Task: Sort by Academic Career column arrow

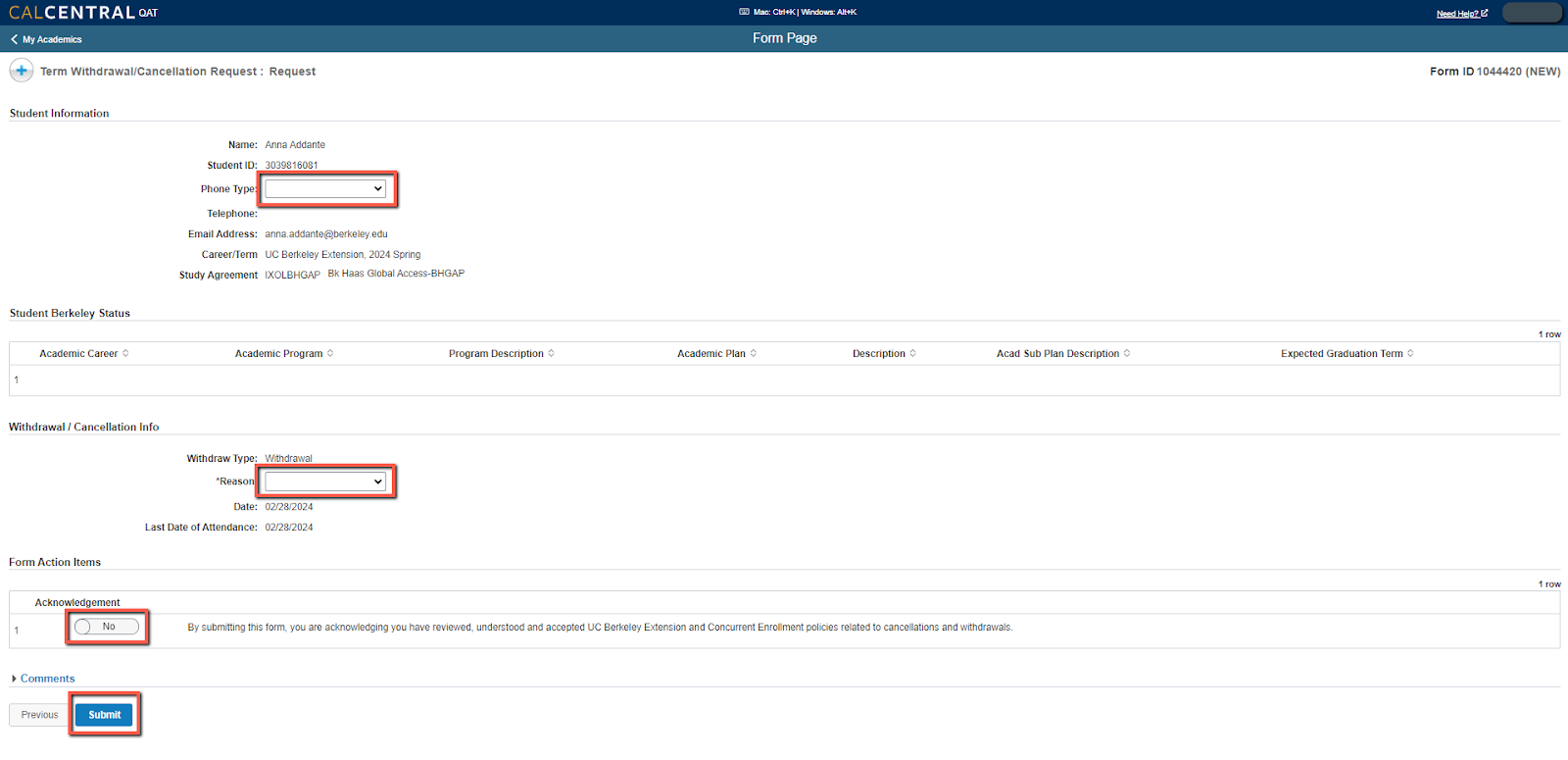Action: coord(125,353)
